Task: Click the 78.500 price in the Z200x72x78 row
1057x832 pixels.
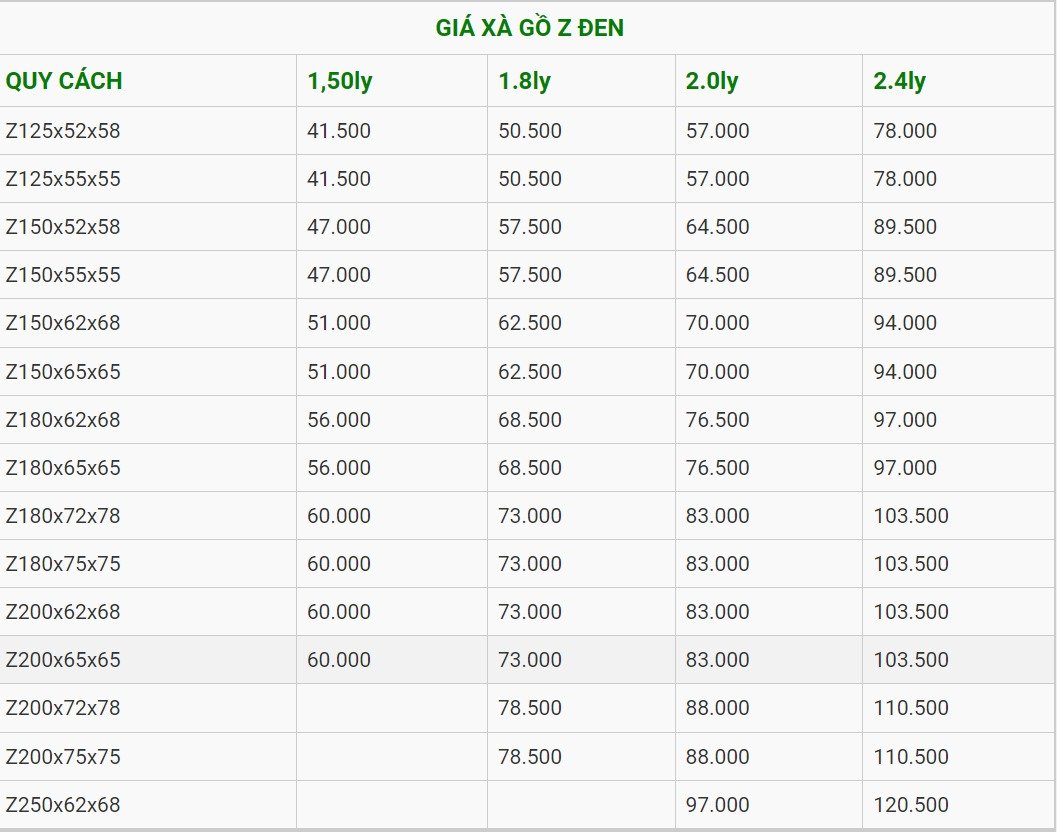Action: click(x=530, y=708)
